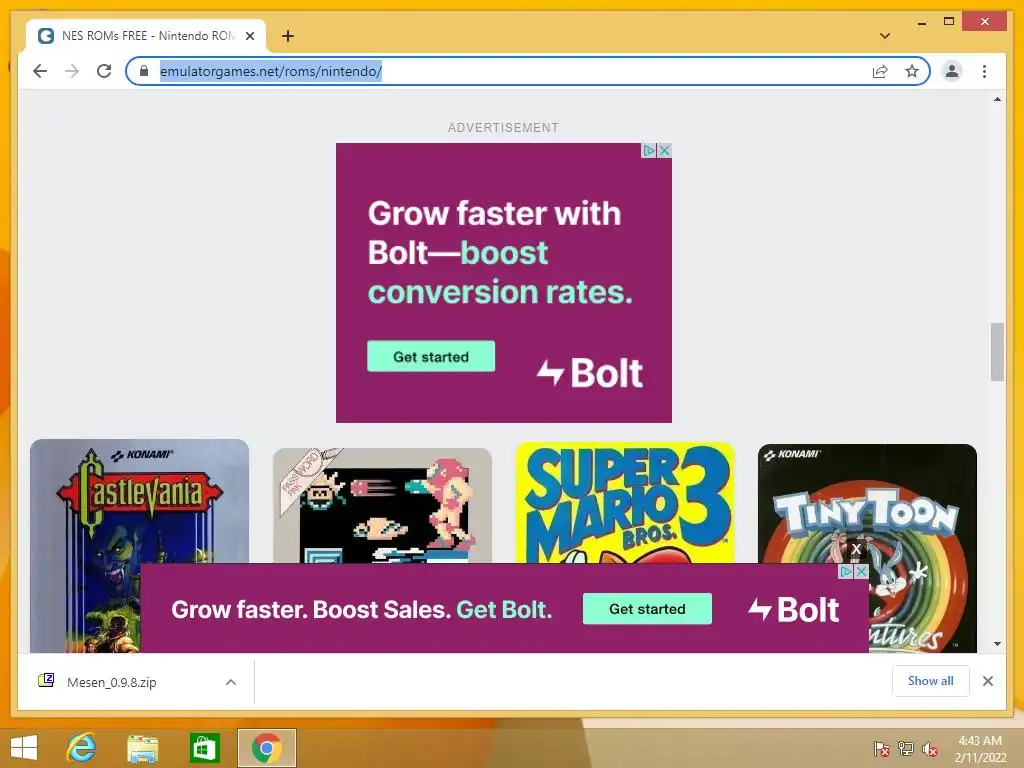Open the Chrome profile avatar
The image size is (1024, 768).
[952, 71]
